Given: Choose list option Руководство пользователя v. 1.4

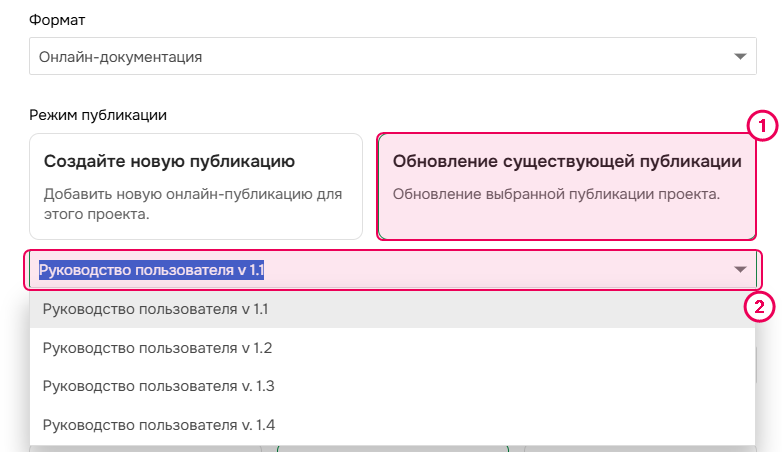Looking at the screenshot, I should (x=392, y=425).
